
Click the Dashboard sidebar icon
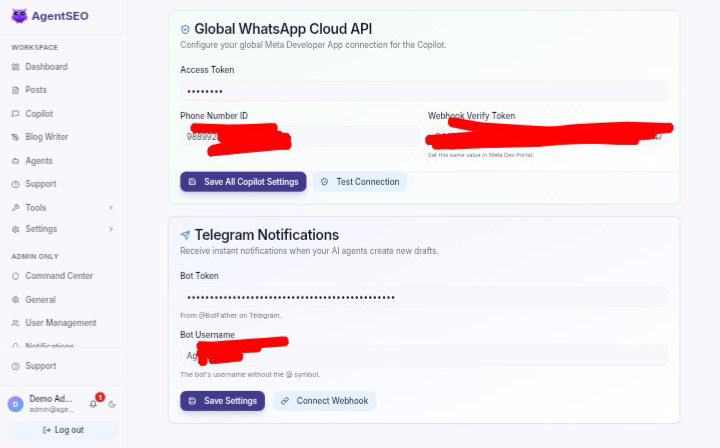pos(16,67)
